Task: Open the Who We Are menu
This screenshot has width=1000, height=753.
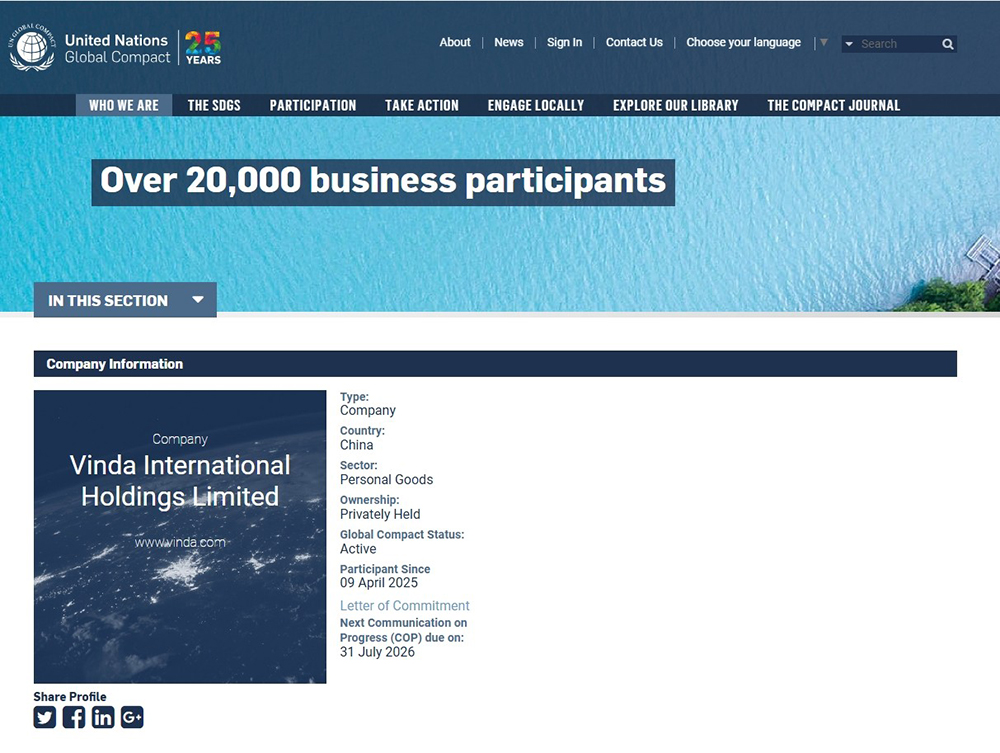Action: point(124,105)
